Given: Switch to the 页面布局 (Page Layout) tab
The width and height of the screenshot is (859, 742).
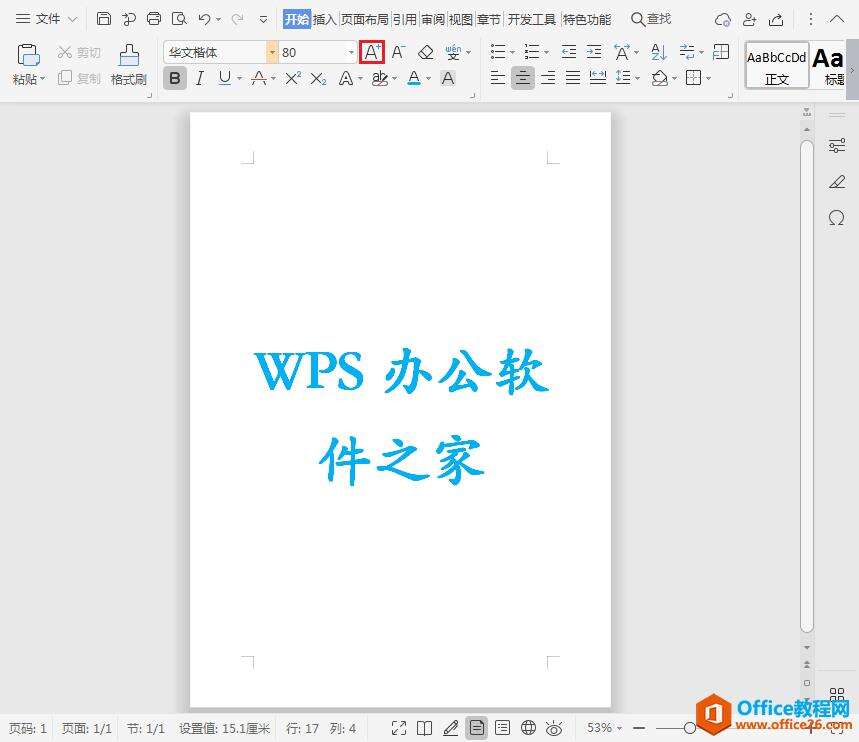Looking at the screenshot, I should click(x=364, y=20).
